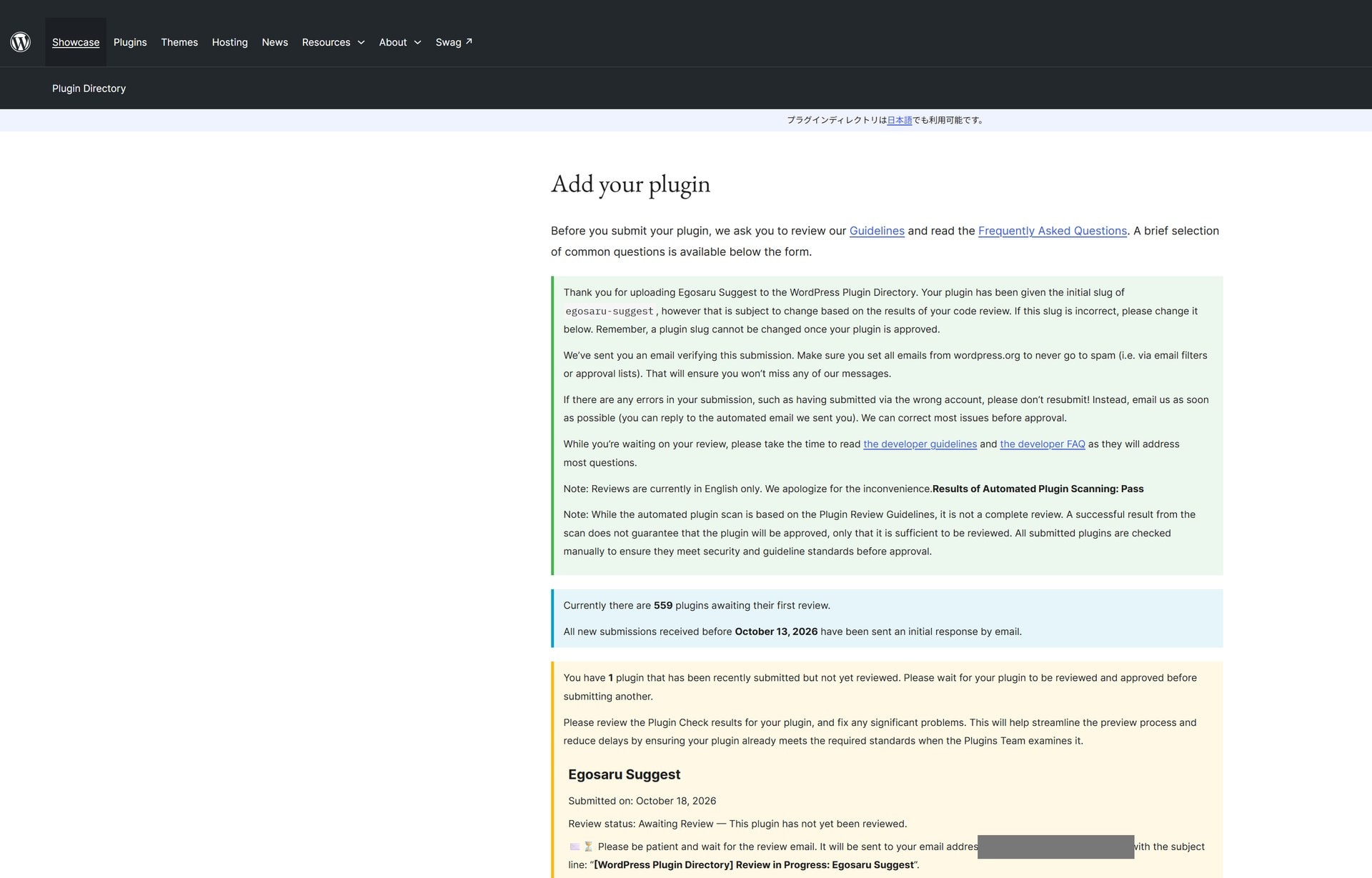Follow the developer FAQ link
The width and height of the screenshot is (1372, 878).
coord(1042,444)
